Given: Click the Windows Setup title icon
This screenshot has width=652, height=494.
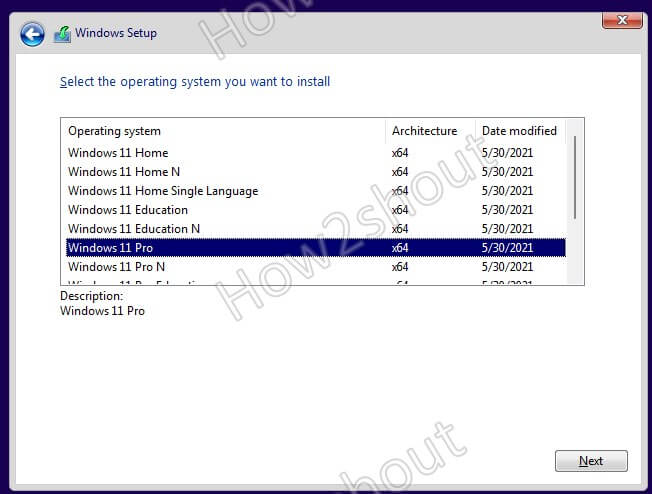Looking at the screenshot, I should click(62, 34).
